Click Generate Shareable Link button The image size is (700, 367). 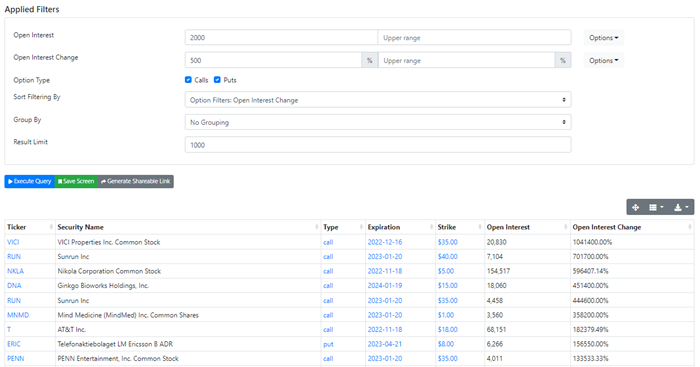135,181
